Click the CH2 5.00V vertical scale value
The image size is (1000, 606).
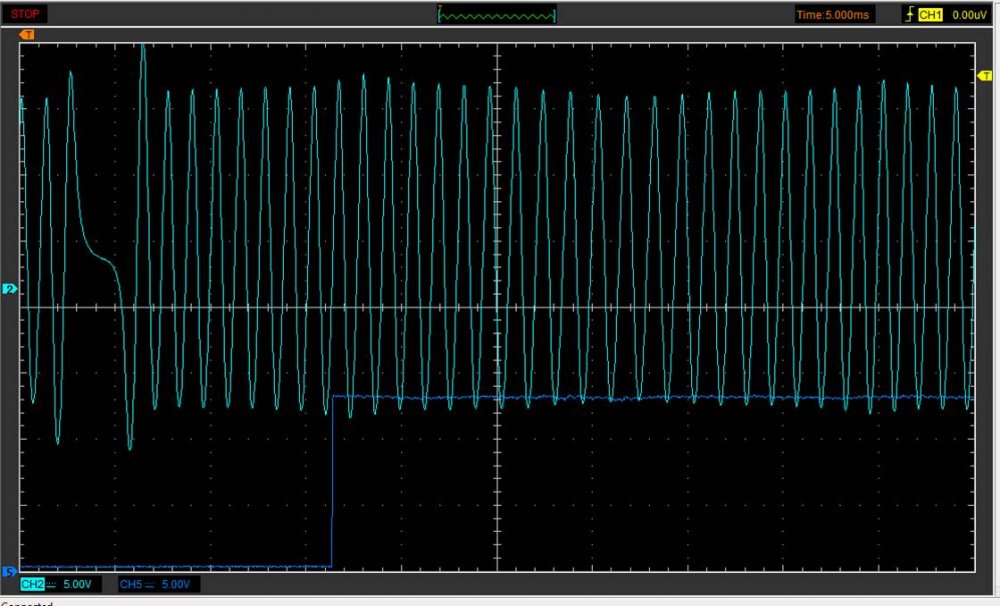[79, 584]
